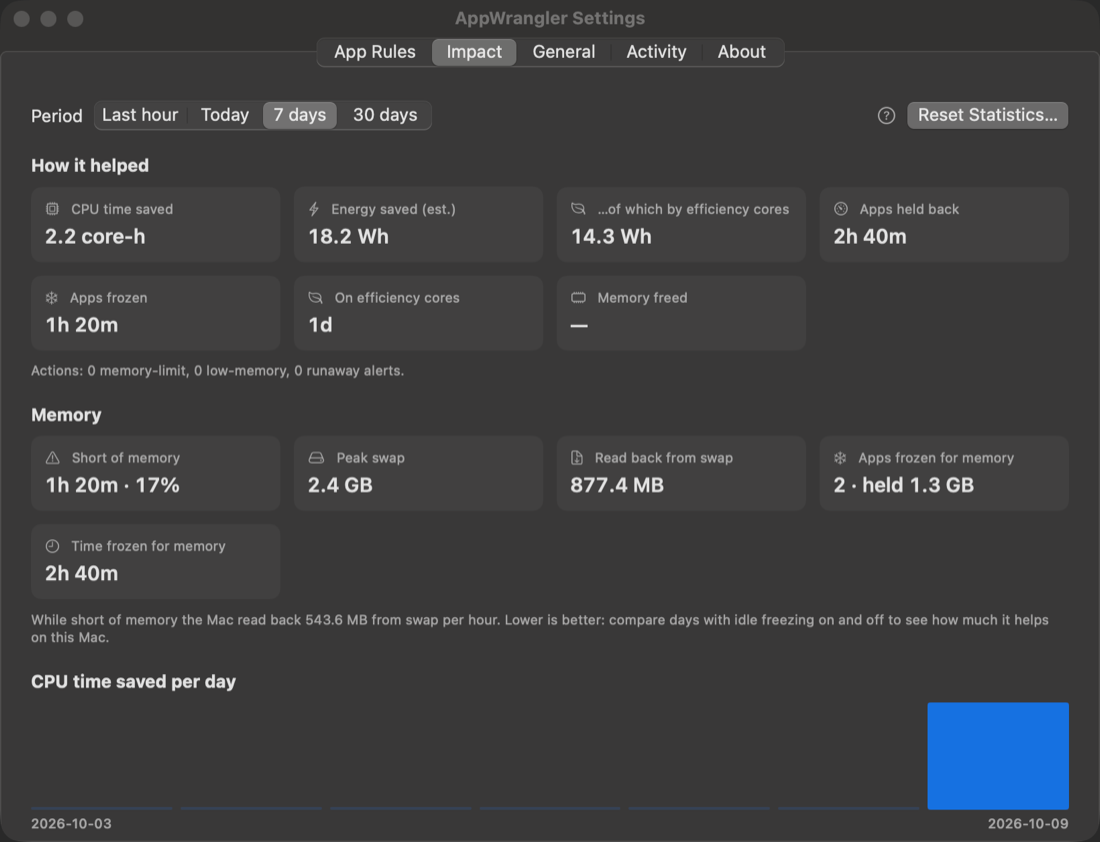Set period to Today

pos(224,115)
